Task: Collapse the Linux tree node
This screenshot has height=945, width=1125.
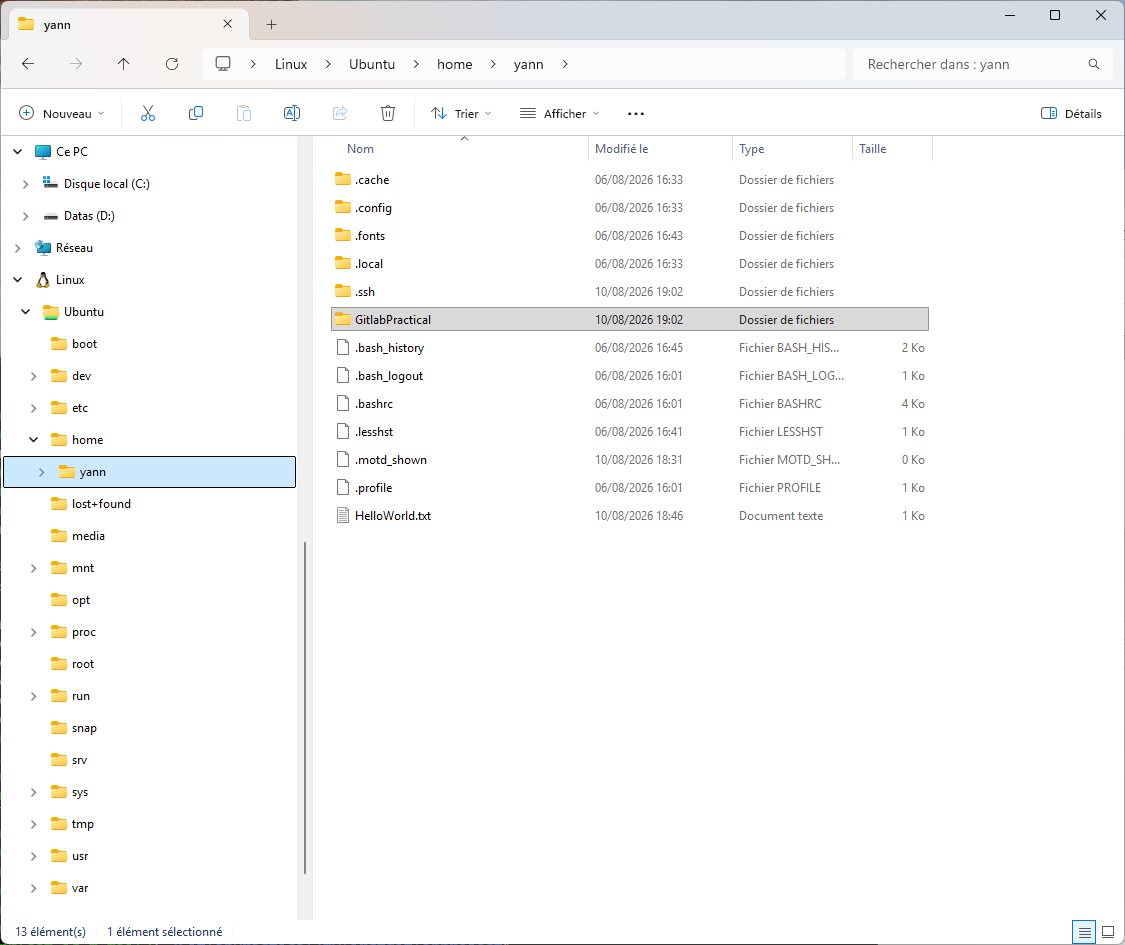Action: pyautogui.click(x=18, y=280)
